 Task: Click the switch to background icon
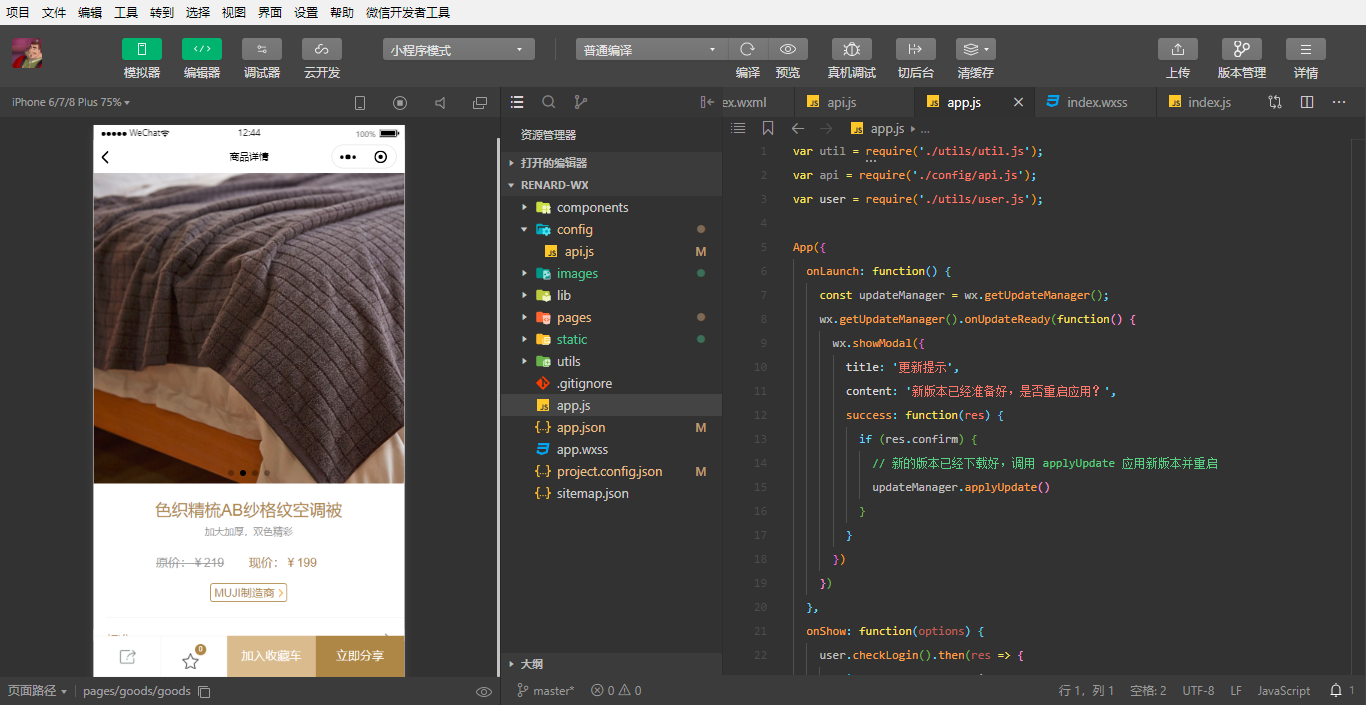coord(916,49)
